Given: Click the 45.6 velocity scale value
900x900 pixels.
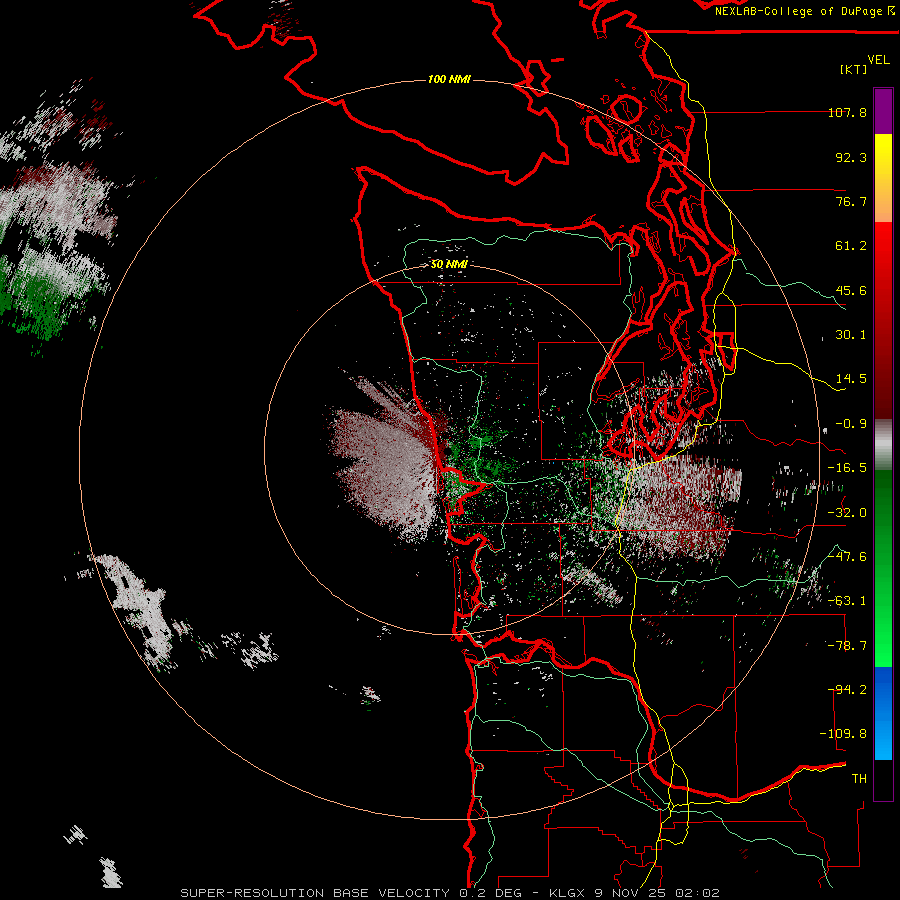Looking at the screenshot, I should pos(851,290).
